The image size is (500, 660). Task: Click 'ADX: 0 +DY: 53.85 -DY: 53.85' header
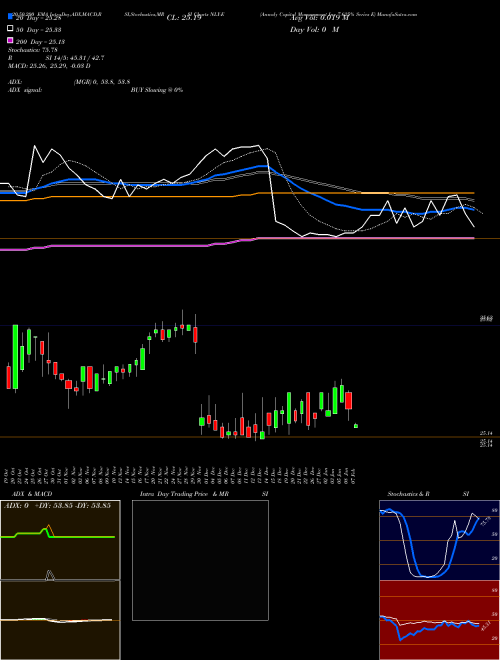[x=57, y=505]
